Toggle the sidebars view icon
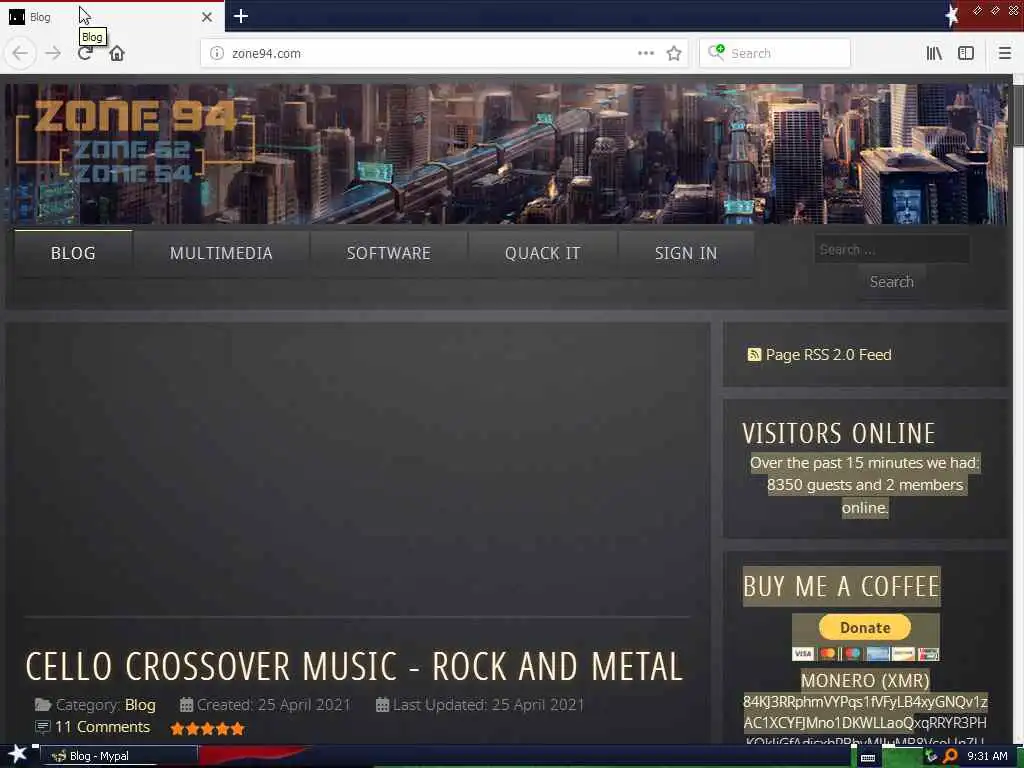Image resolution: width=1024 pixels, height=768 pixels. tap(966, 53)
